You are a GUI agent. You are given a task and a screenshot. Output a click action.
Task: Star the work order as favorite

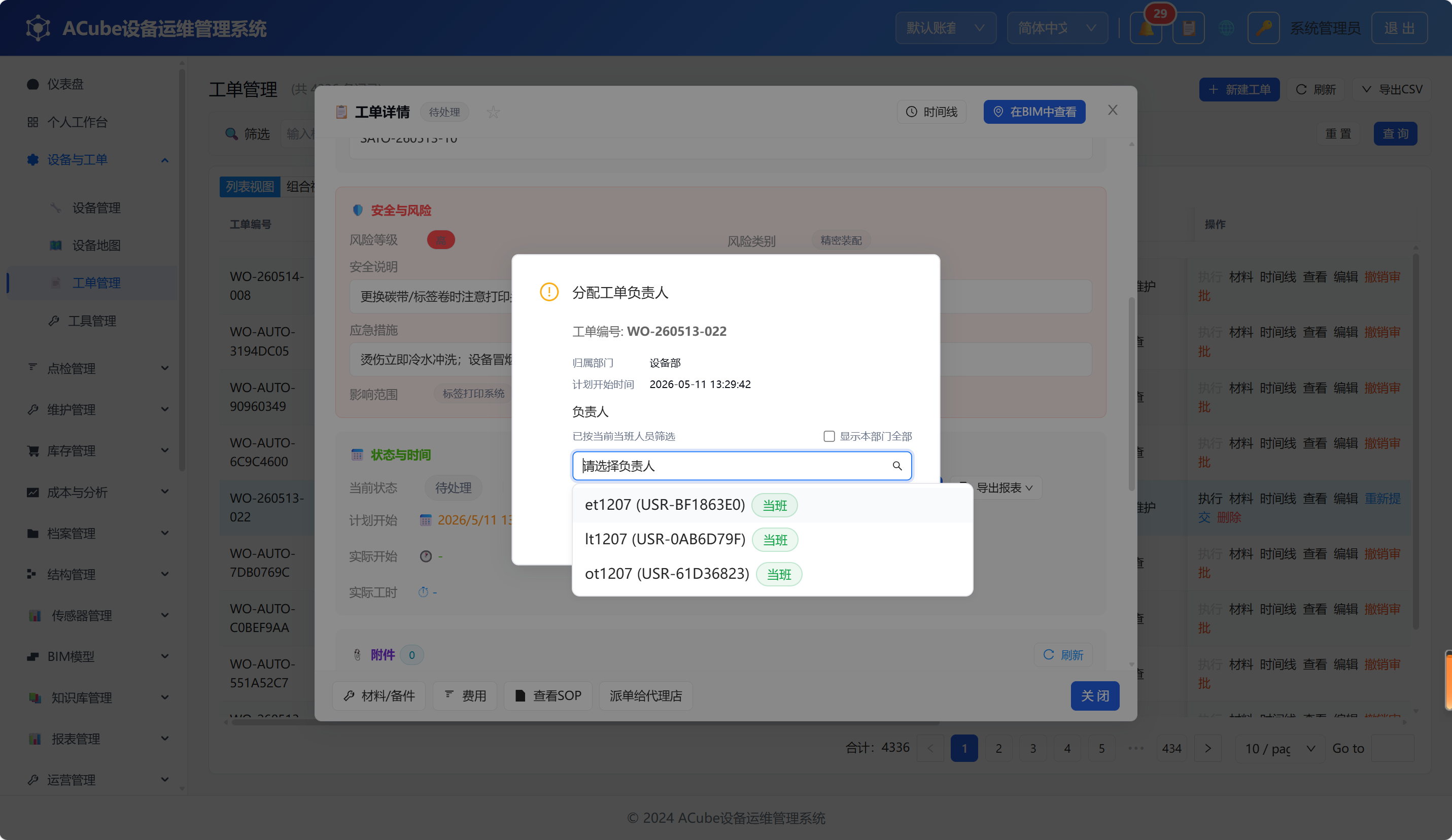point(493,112)
